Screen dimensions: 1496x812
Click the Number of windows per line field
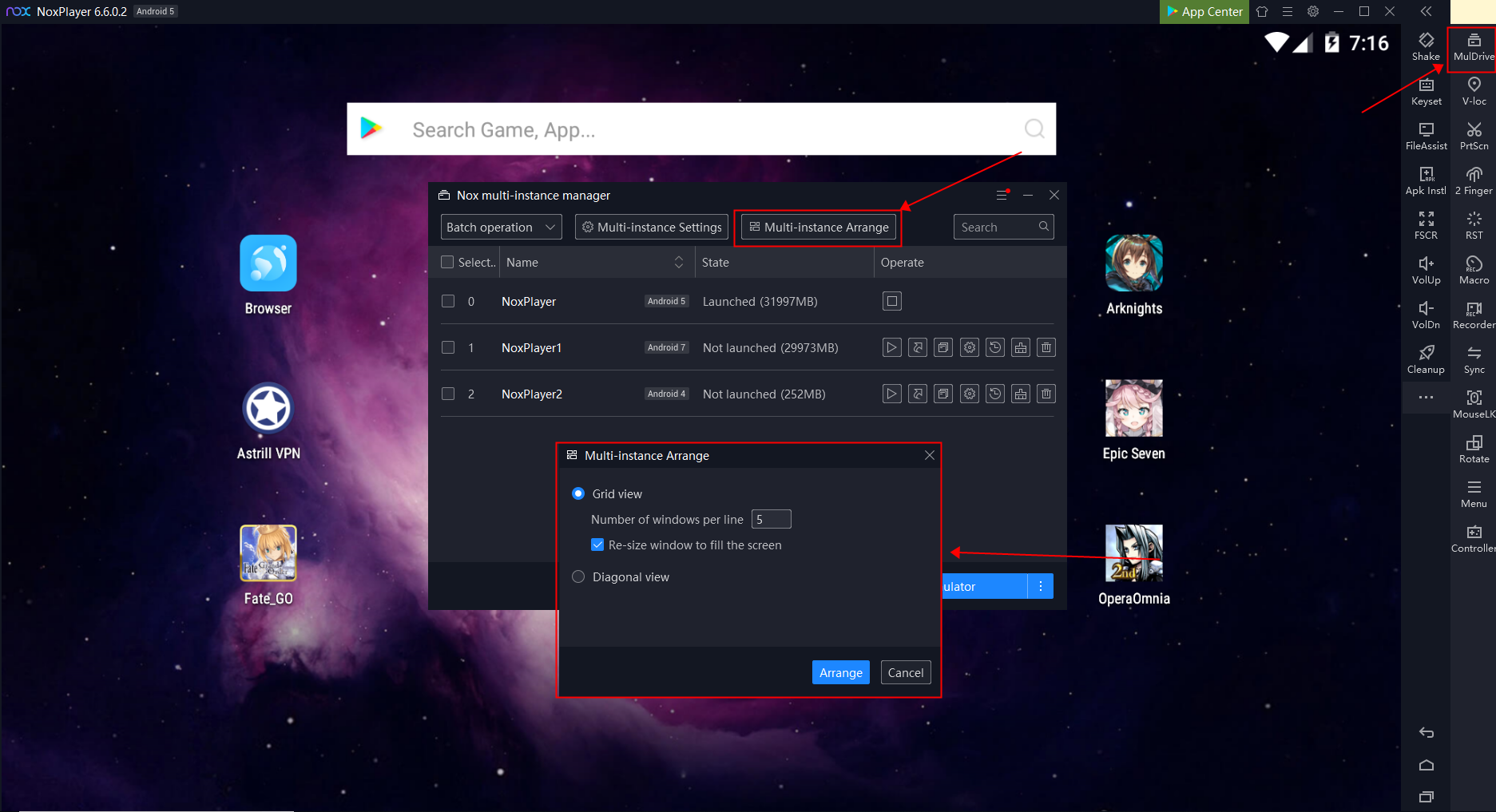click(771, 519)
